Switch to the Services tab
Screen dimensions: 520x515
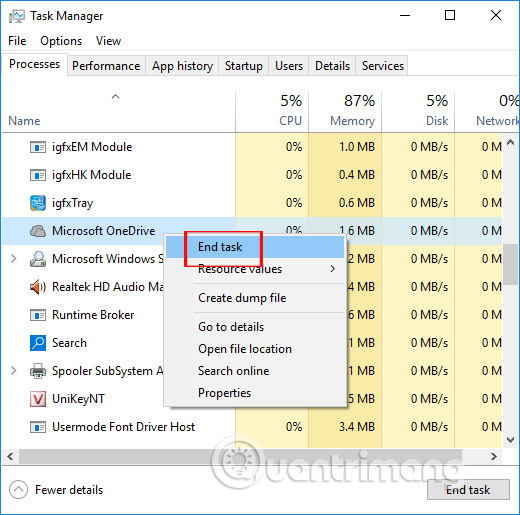click(383, 66)
